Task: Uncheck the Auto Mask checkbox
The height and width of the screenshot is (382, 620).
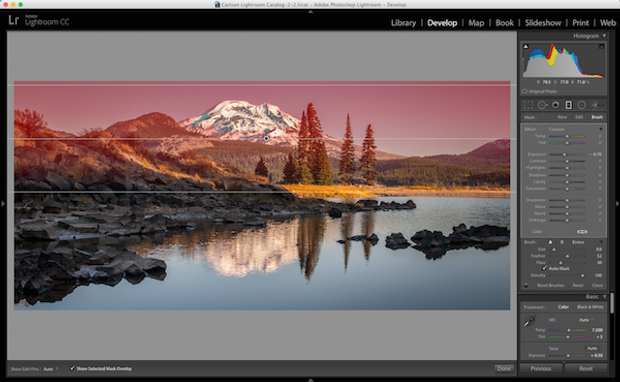Action: 544,268
